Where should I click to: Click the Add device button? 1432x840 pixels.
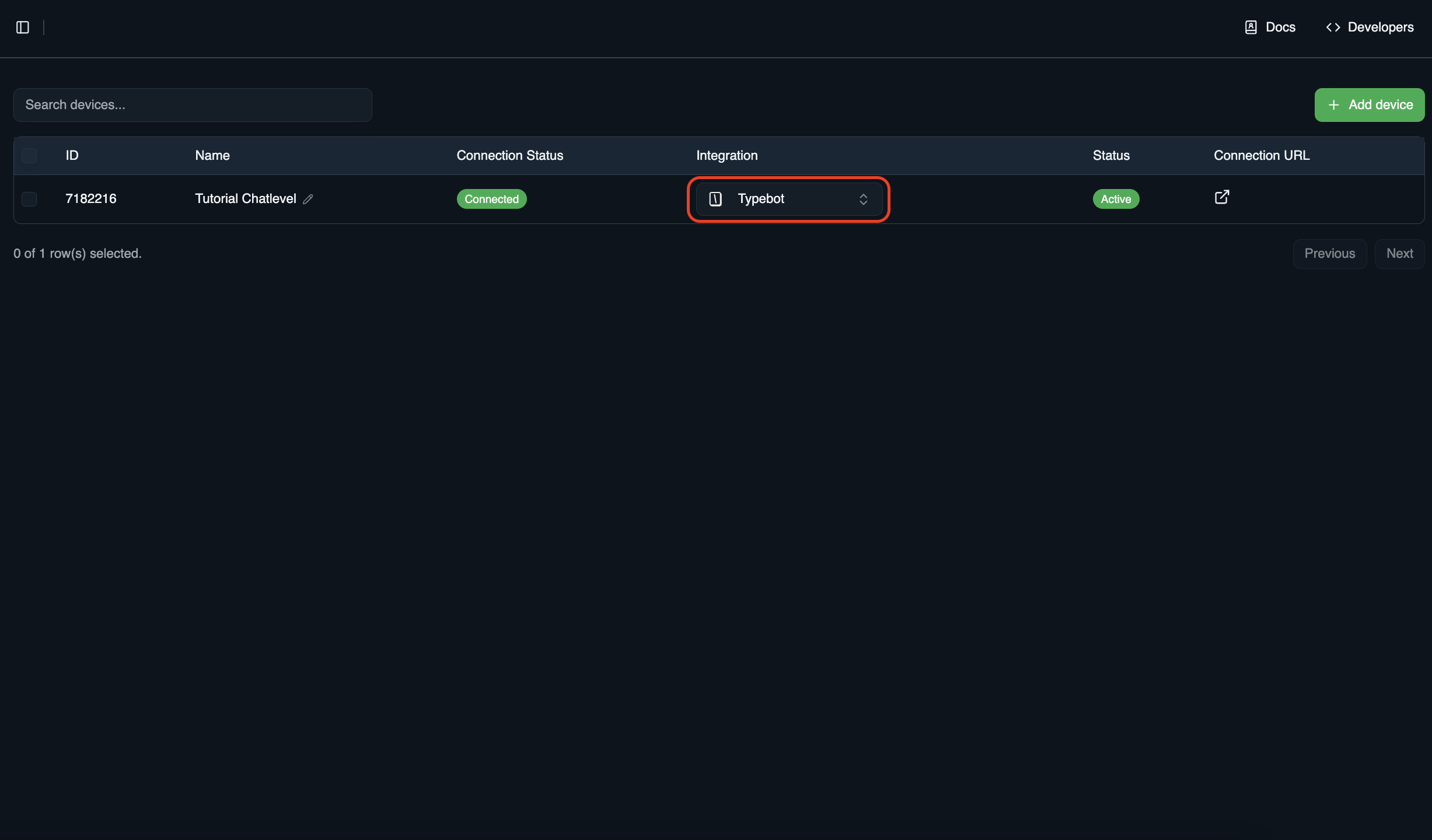click(1370, 105)
